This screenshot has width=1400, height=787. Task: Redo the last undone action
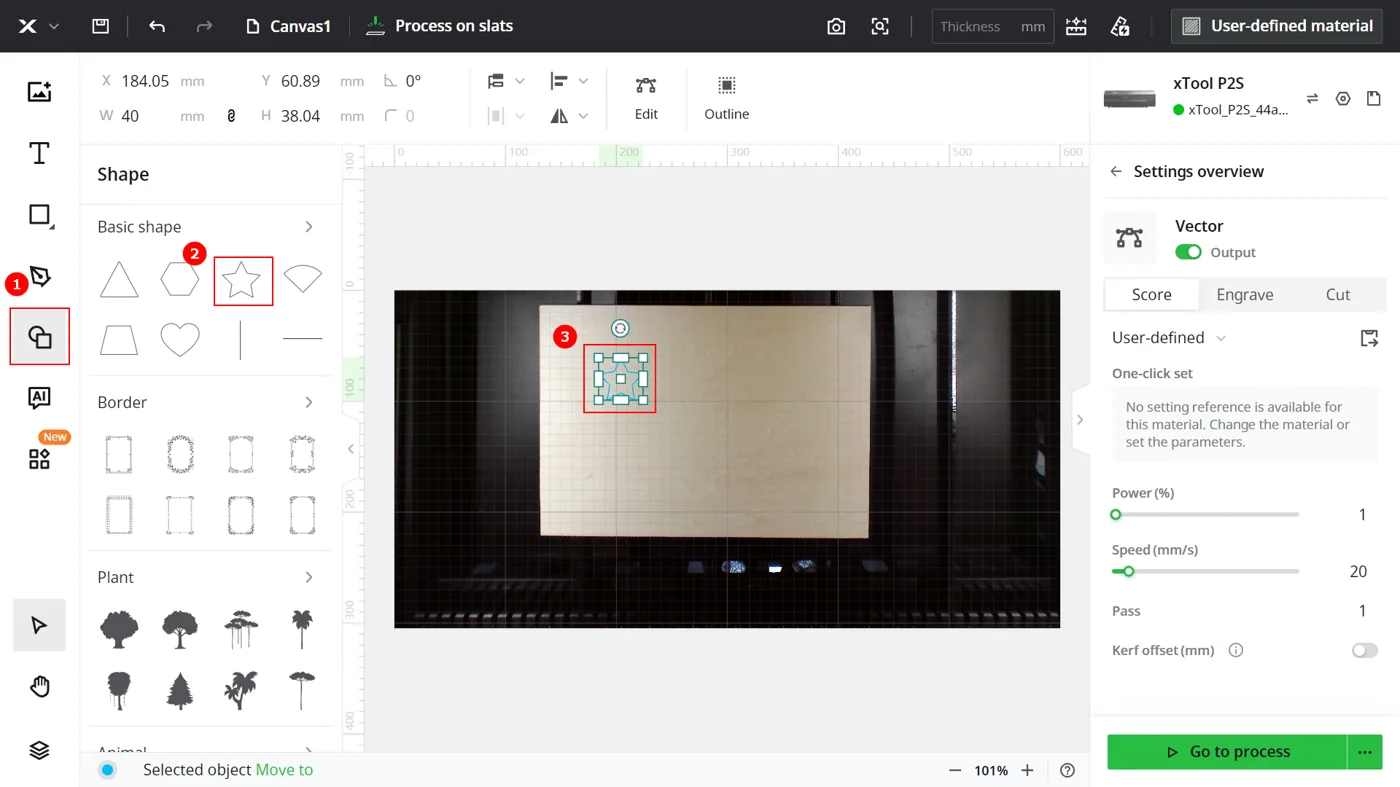point(204,26)
